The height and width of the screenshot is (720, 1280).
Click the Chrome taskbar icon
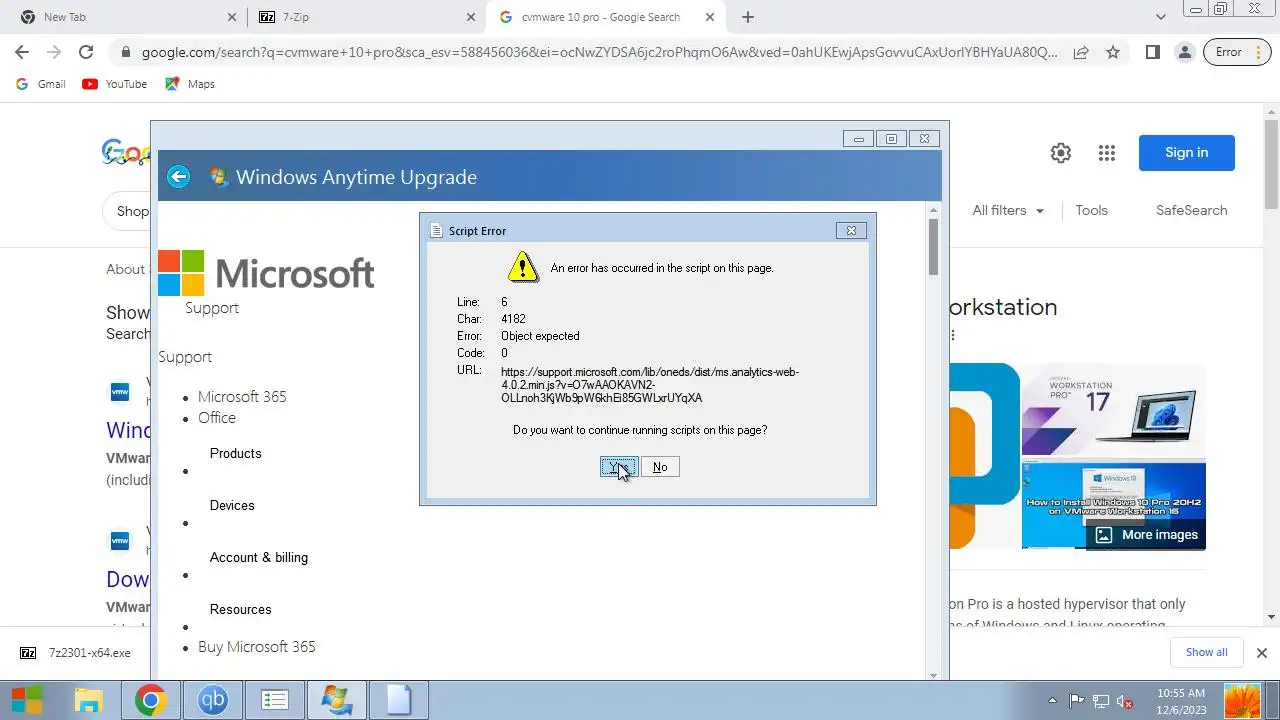pos(151,700)
